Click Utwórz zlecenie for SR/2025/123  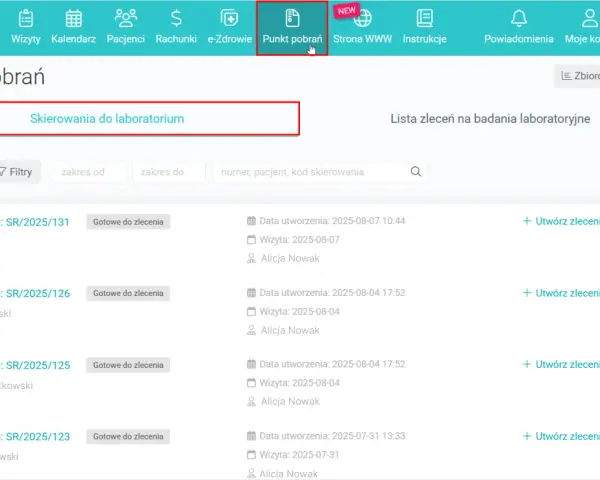click(561, 436)
